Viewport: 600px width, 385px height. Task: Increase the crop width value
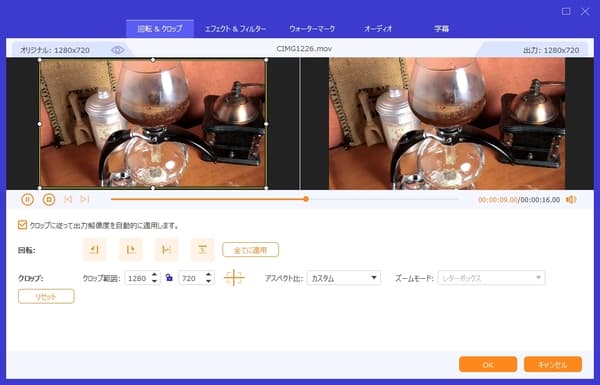tap(154, 274)
